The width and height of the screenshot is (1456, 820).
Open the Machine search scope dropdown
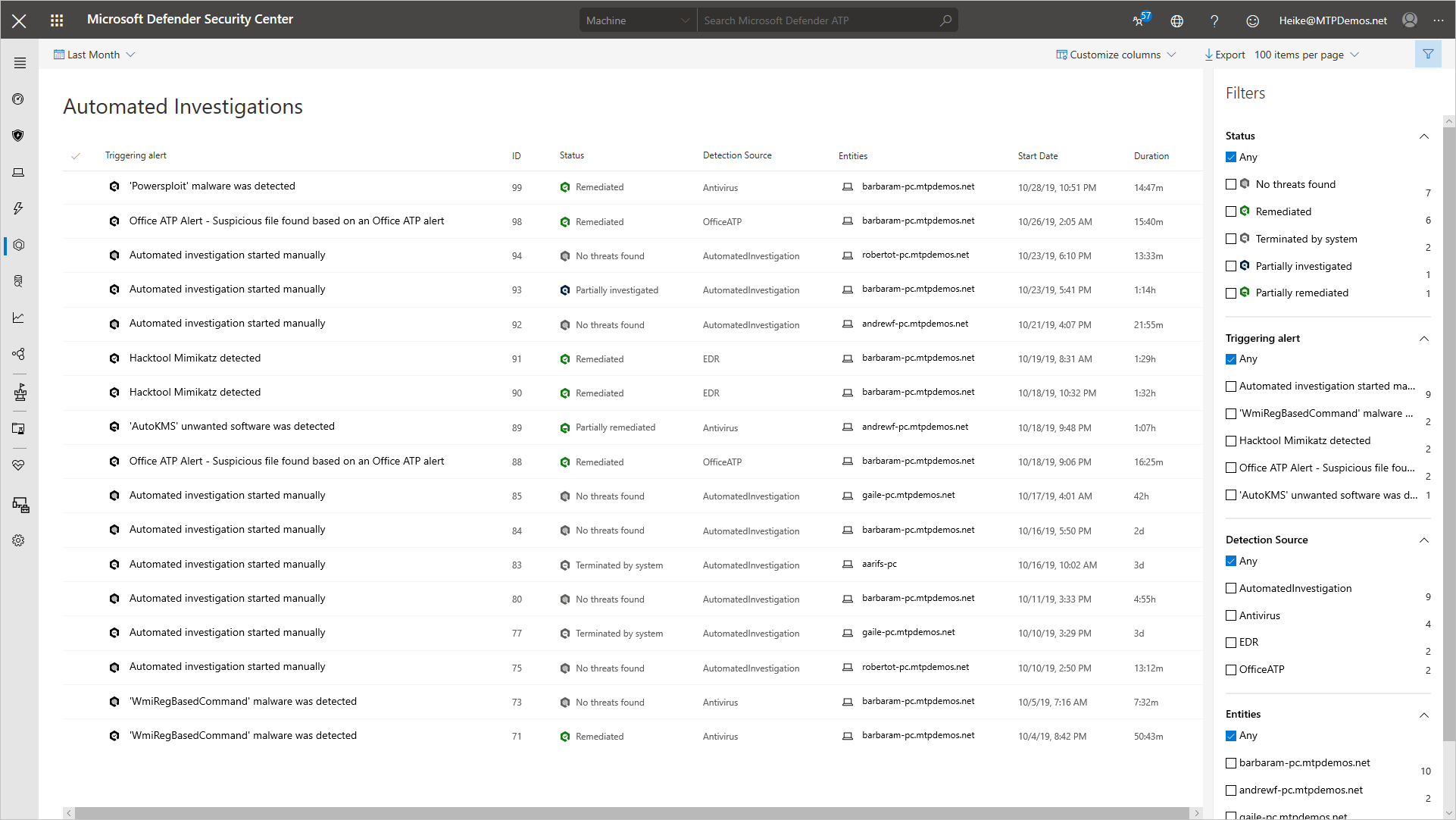[x=638, y=20]
